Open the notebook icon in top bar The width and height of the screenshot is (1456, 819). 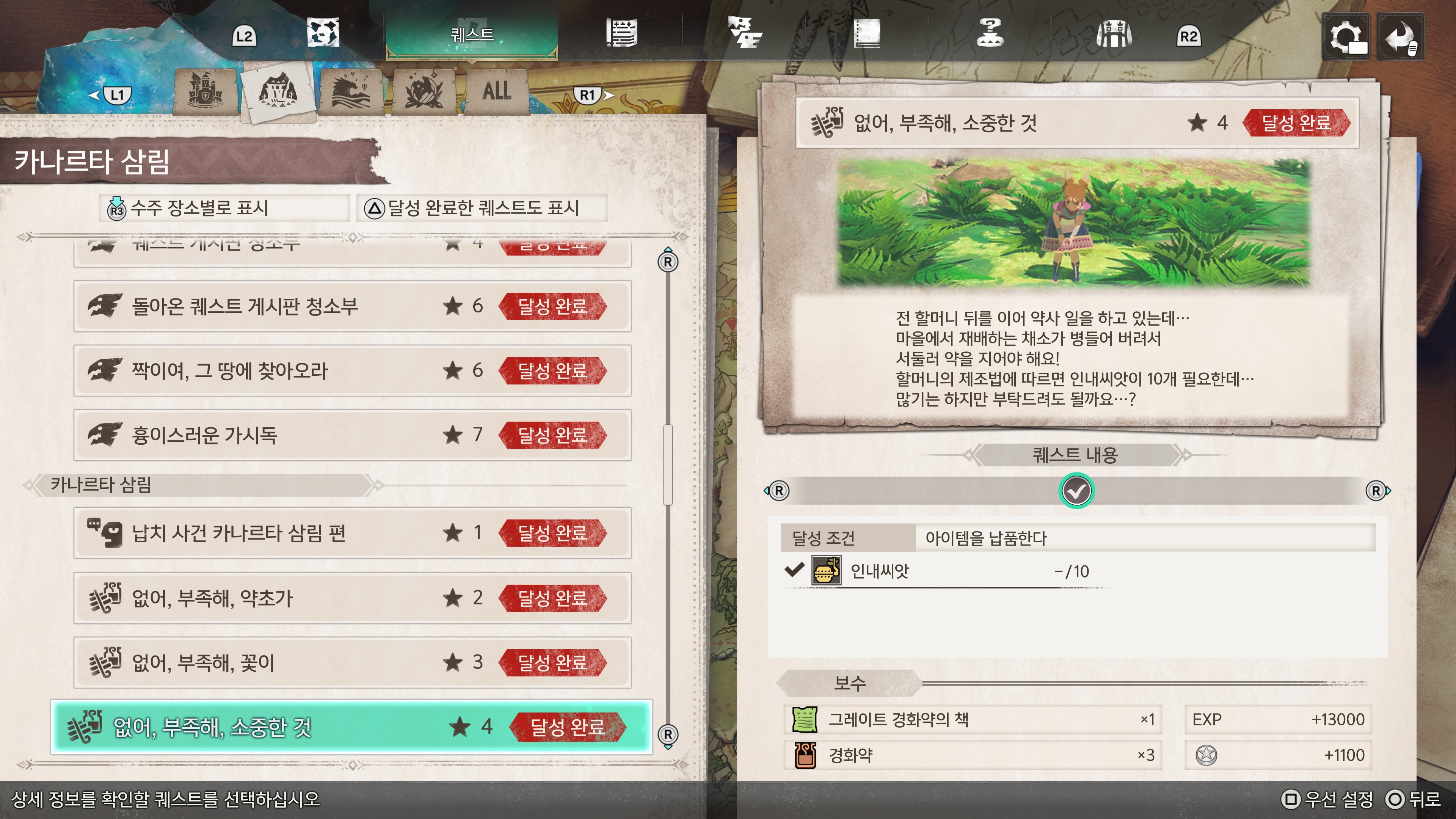(866, 33)
